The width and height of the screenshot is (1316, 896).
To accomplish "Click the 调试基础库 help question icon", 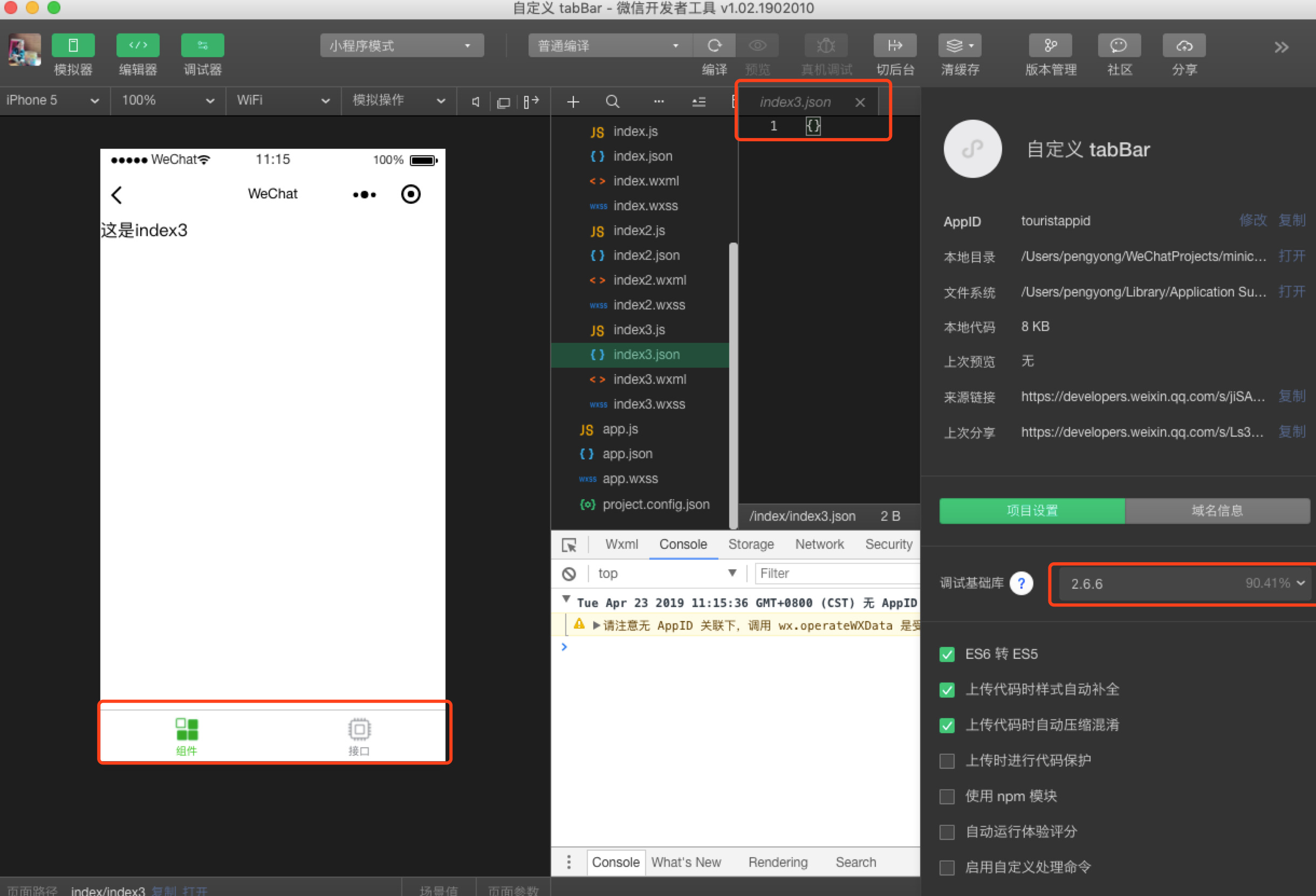I will [x=1021, y=583].
